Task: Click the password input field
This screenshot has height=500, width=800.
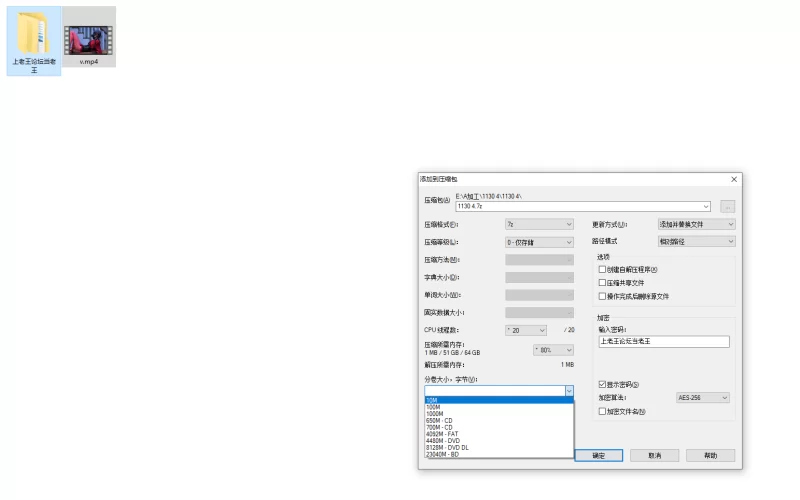Action: (664, 341)
